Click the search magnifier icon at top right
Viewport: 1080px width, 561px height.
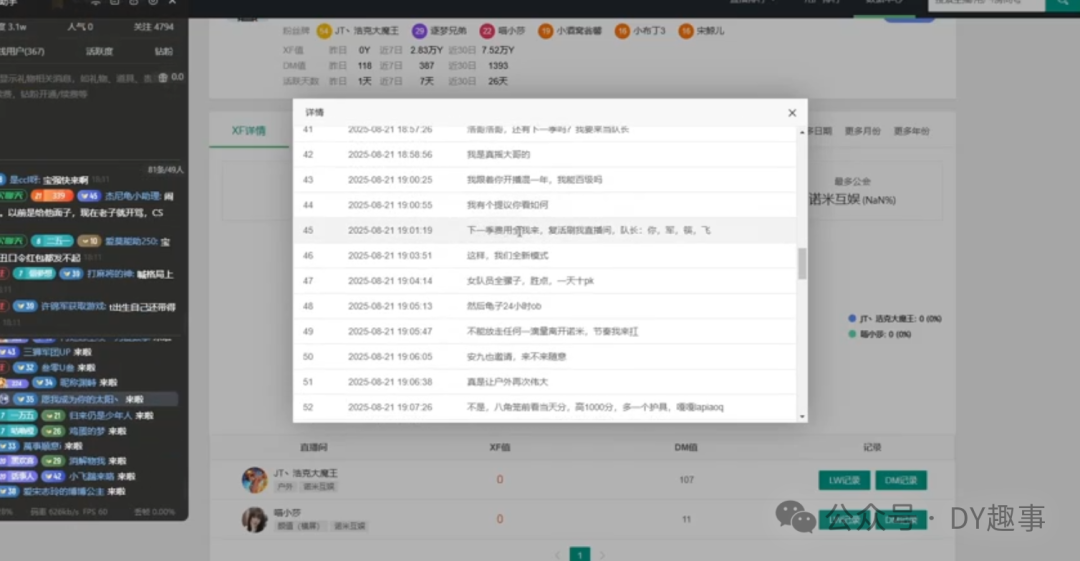click(1063, 3)
